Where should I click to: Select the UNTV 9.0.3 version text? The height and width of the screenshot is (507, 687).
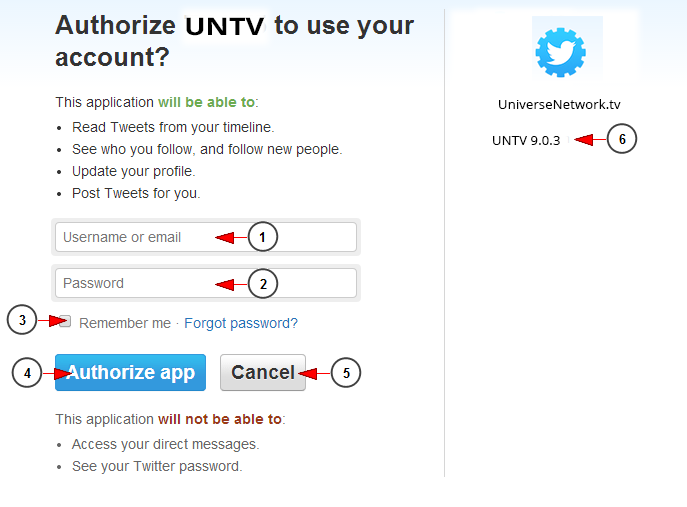point(526,141)
